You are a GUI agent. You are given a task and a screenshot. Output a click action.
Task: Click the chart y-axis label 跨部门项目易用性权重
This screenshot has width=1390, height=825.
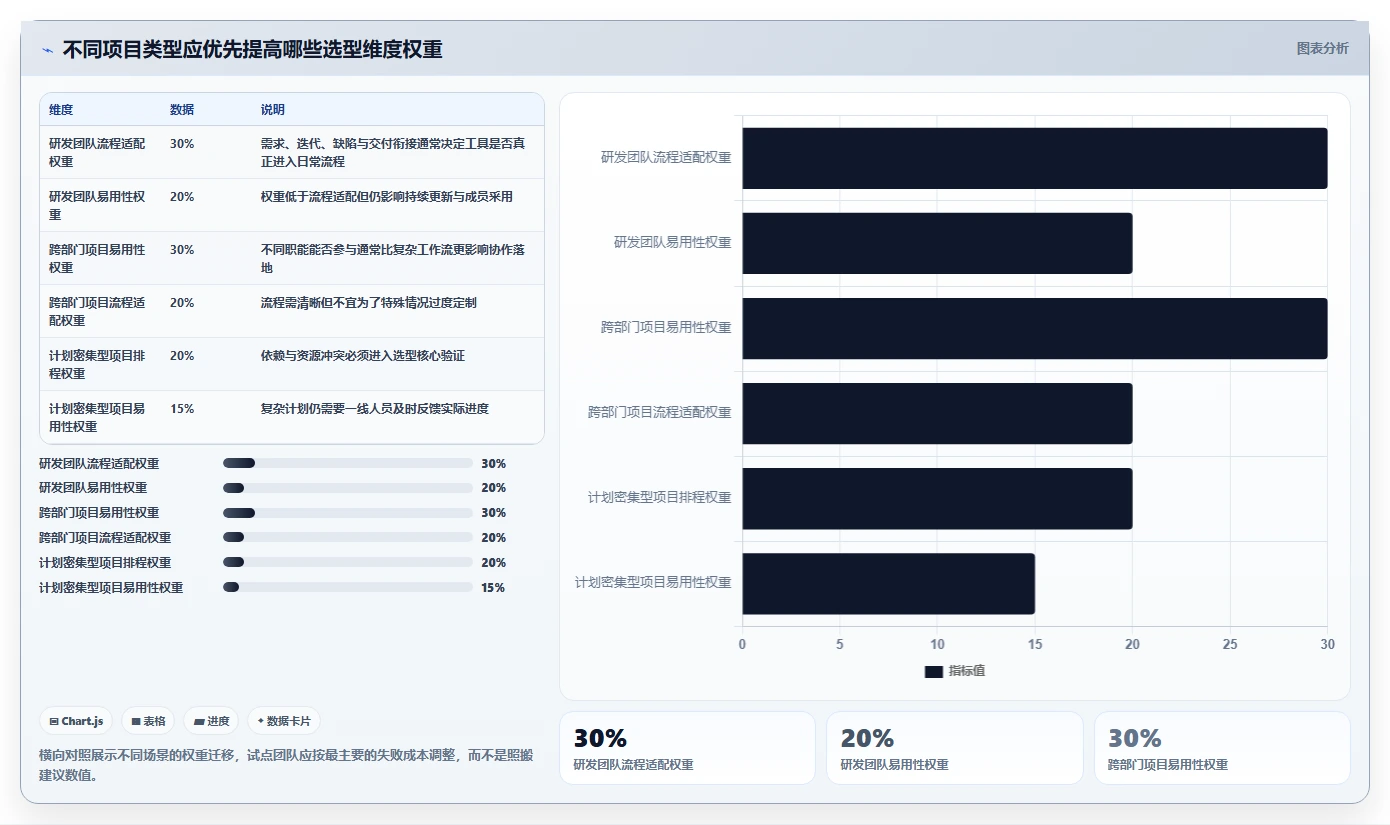coord(666,327)
